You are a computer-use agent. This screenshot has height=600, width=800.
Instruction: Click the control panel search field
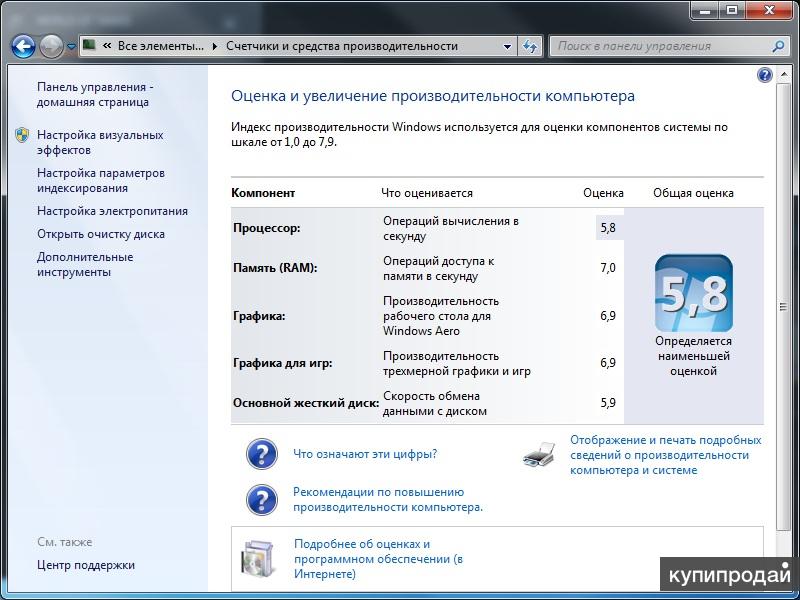click(x=660, y=46)
